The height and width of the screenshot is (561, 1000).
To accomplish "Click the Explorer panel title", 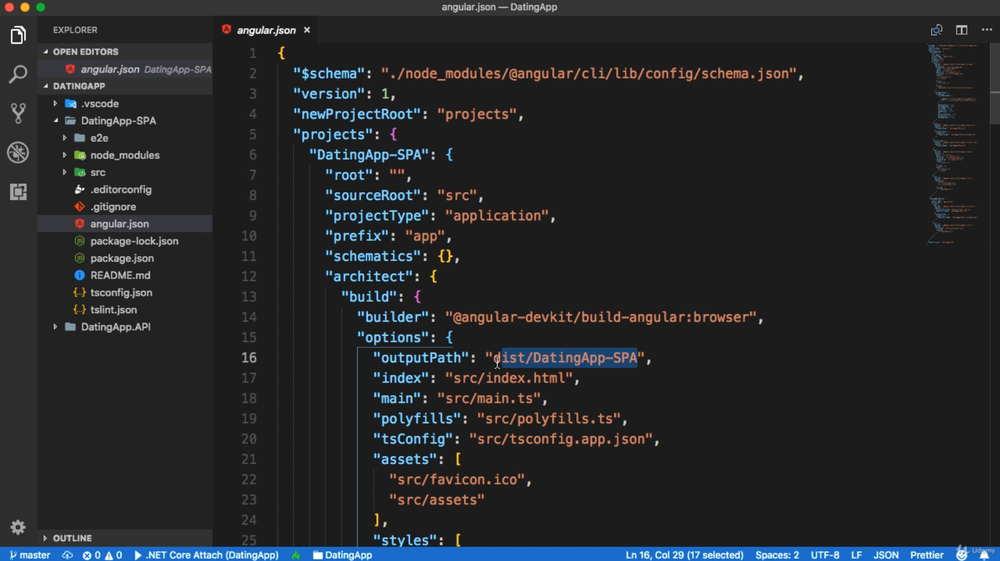I will click(75, 30).
